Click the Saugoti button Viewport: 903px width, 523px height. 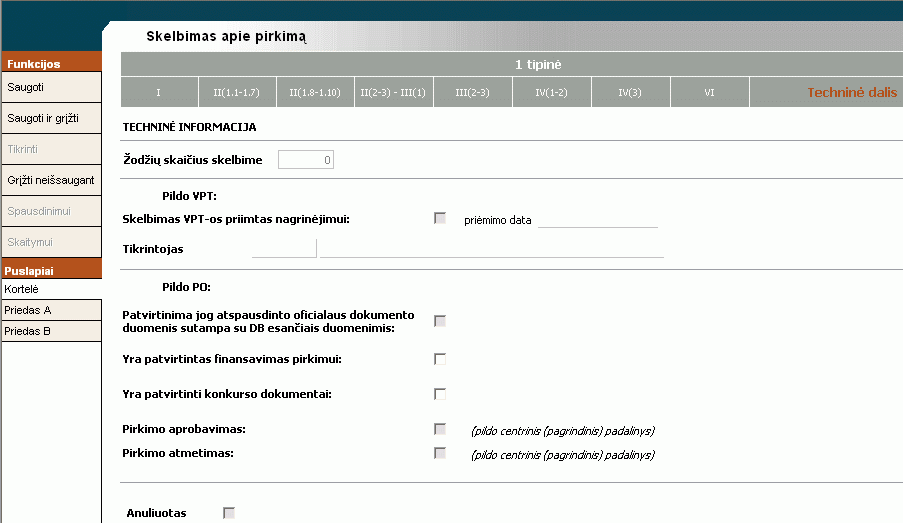coord(51,88)
